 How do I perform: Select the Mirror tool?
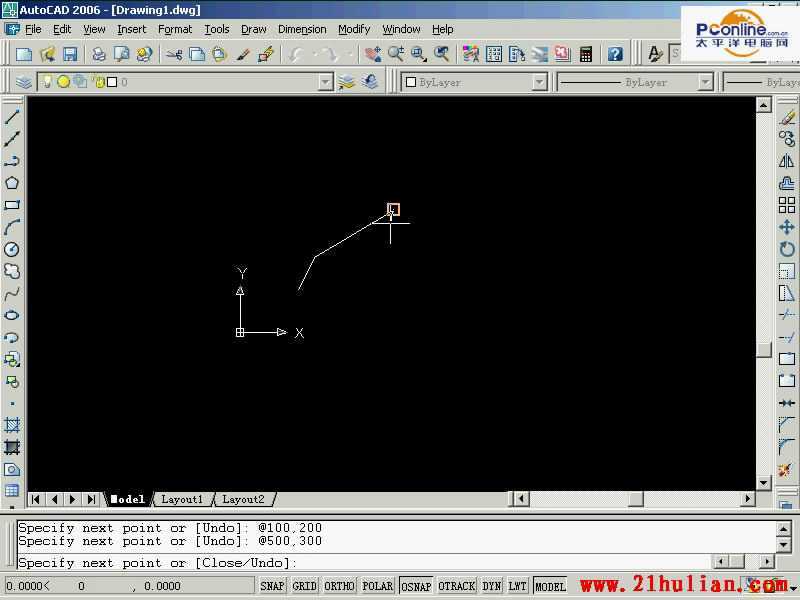(787, 161)
